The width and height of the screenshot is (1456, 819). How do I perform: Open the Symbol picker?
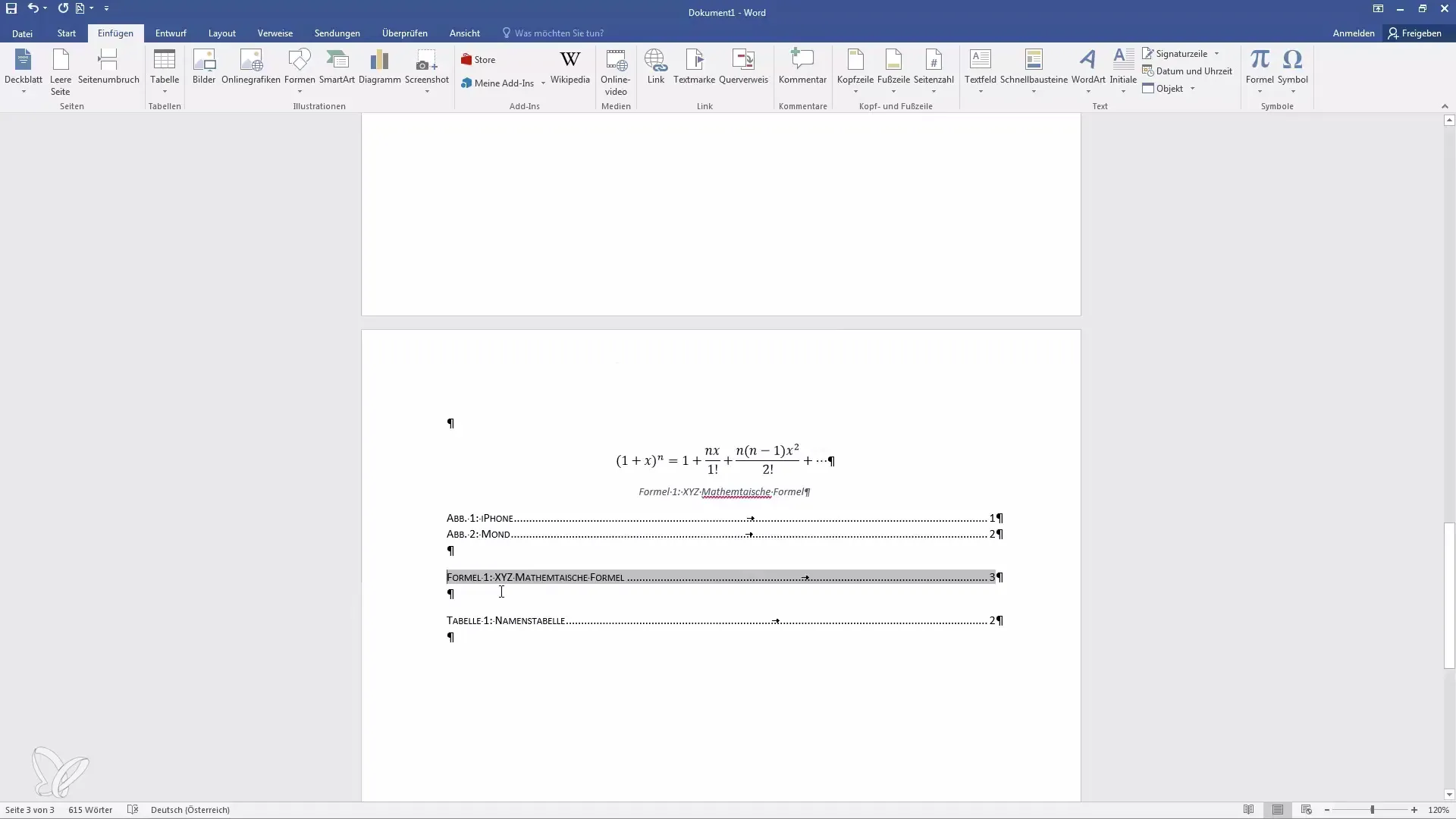click(1293, 72)
